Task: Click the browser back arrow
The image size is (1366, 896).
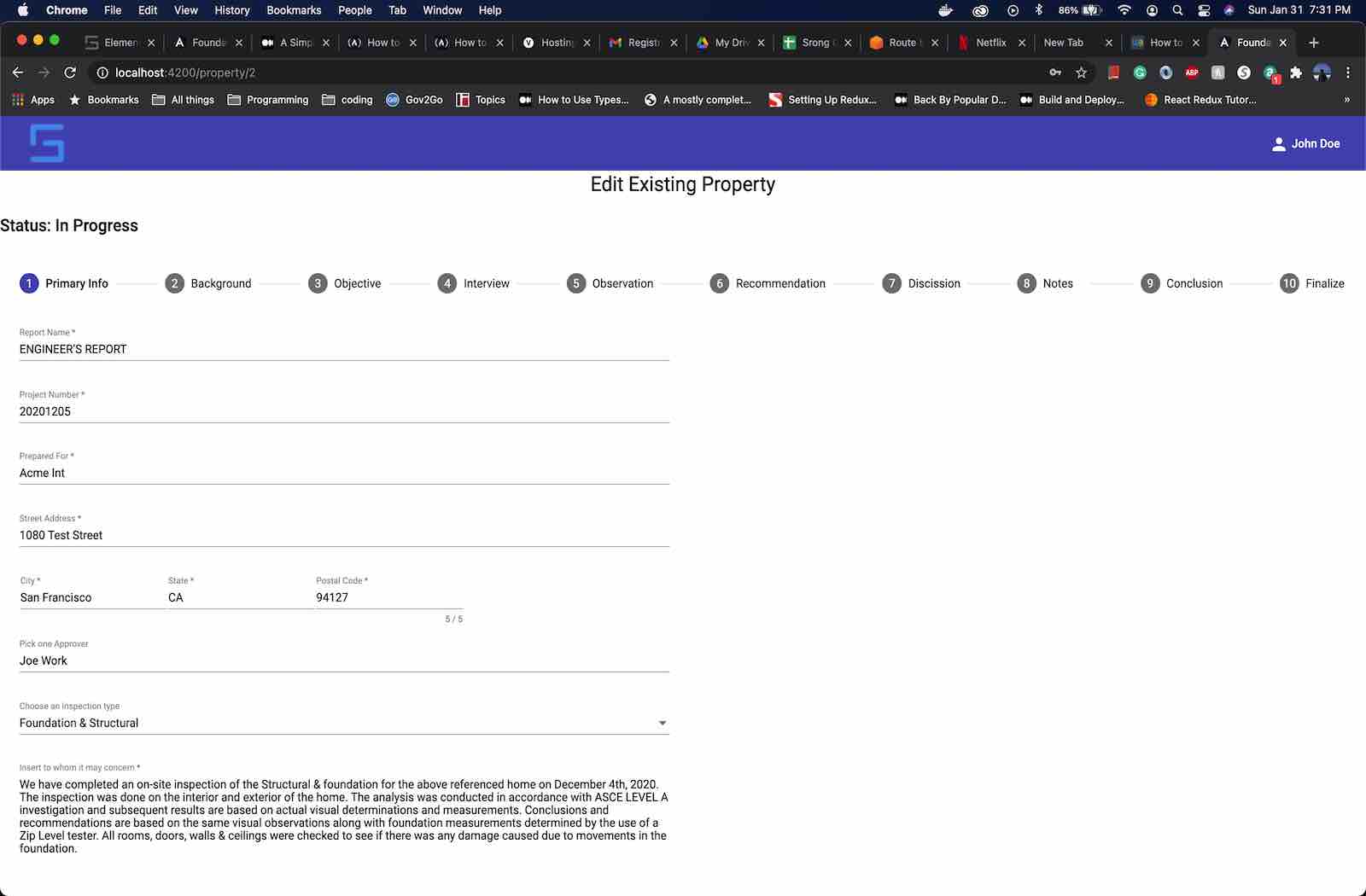Action: (18, 73)
